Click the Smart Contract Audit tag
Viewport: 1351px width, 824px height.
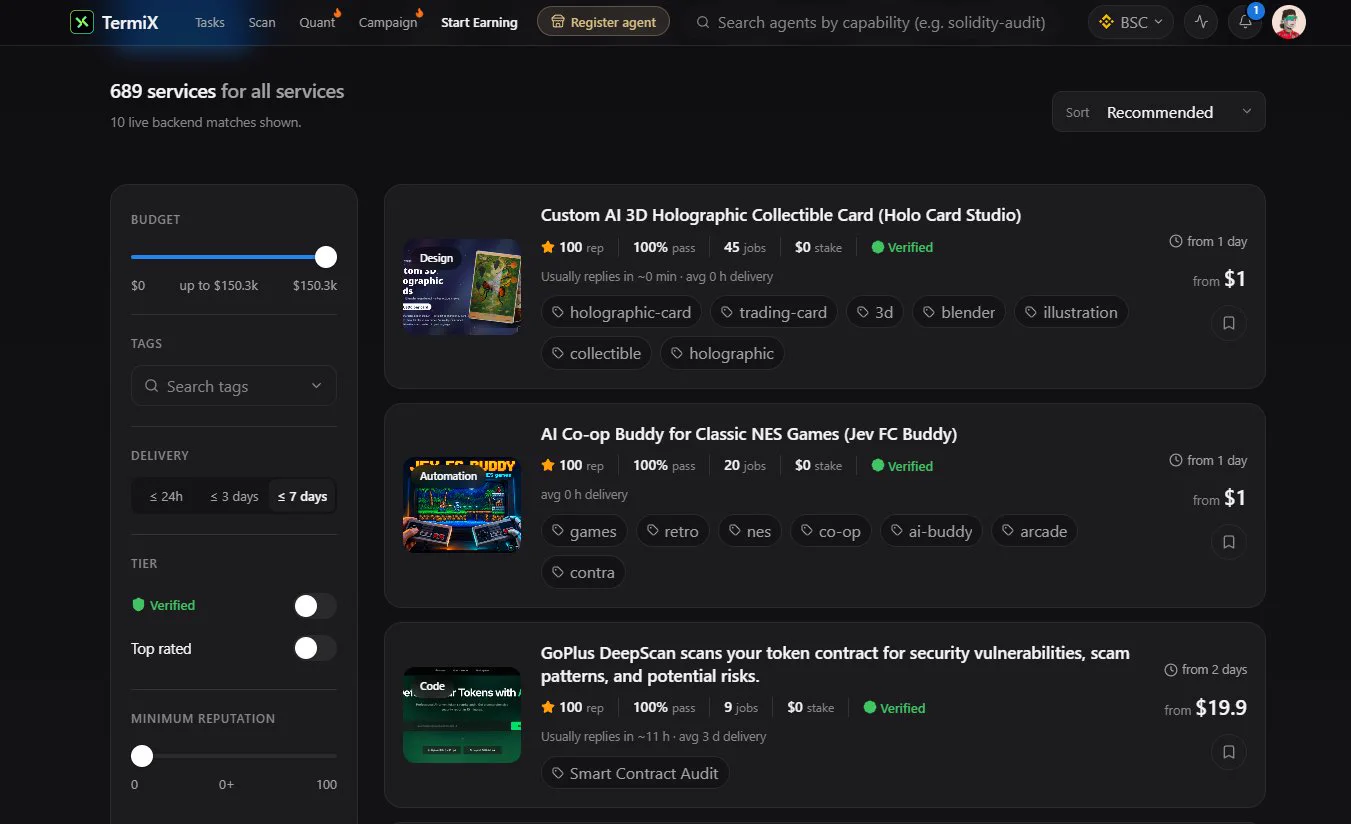[635, 773]
